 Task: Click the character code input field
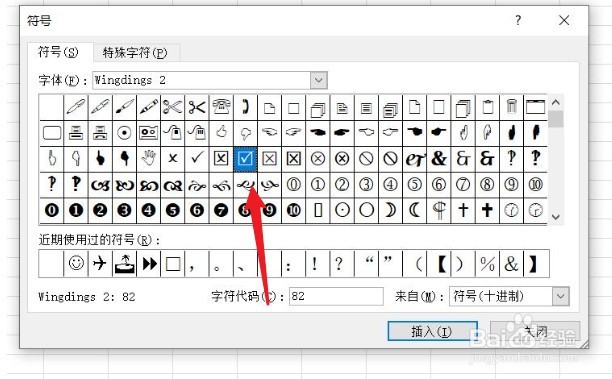coord(336,296)
